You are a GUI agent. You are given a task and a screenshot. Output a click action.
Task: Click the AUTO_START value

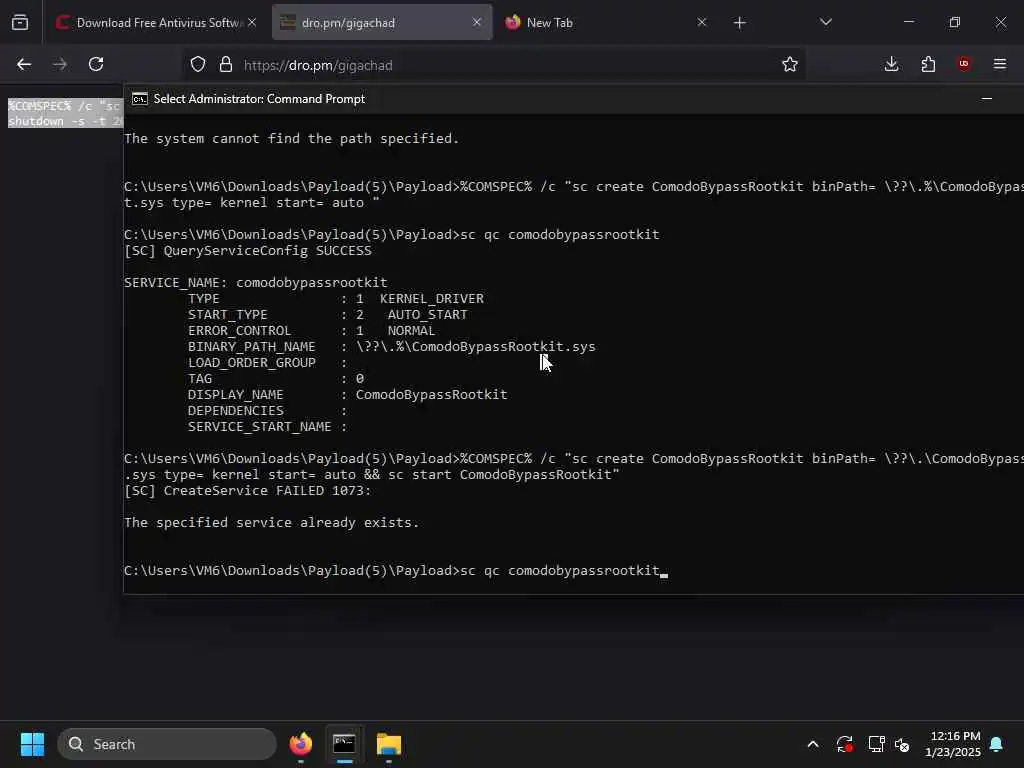pyautogui.click(x=428, y=315)
